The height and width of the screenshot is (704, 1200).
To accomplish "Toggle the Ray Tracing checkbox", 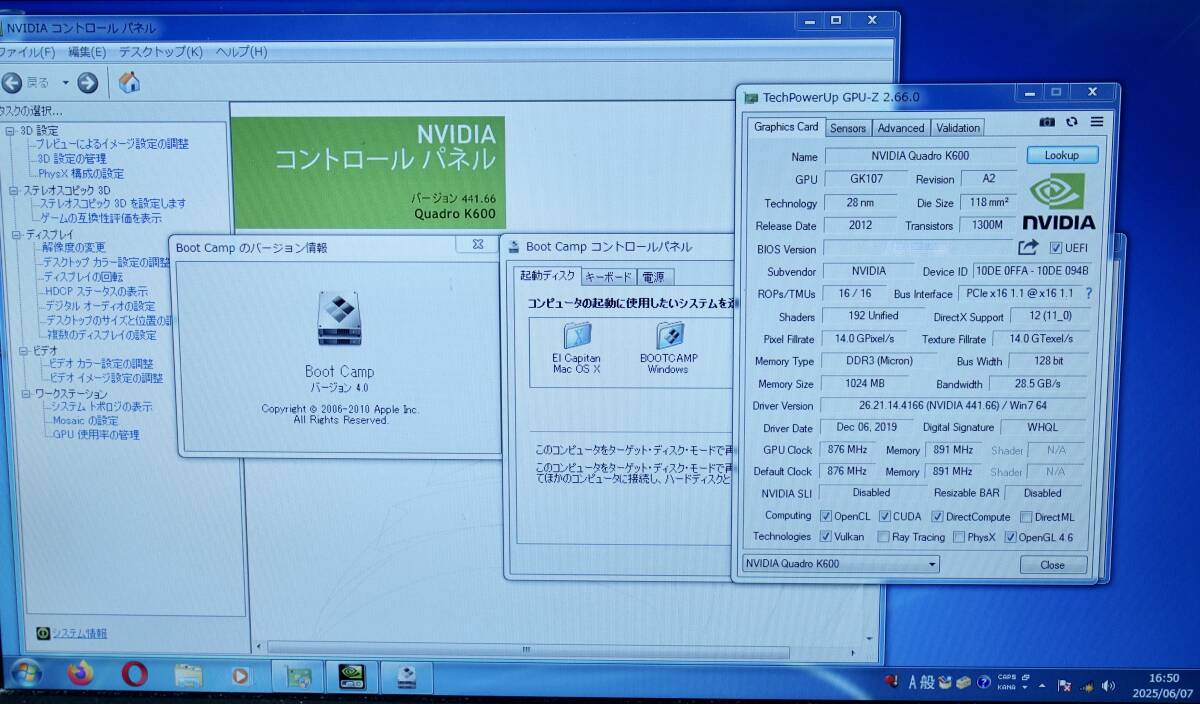I will (x=884, y=537).
